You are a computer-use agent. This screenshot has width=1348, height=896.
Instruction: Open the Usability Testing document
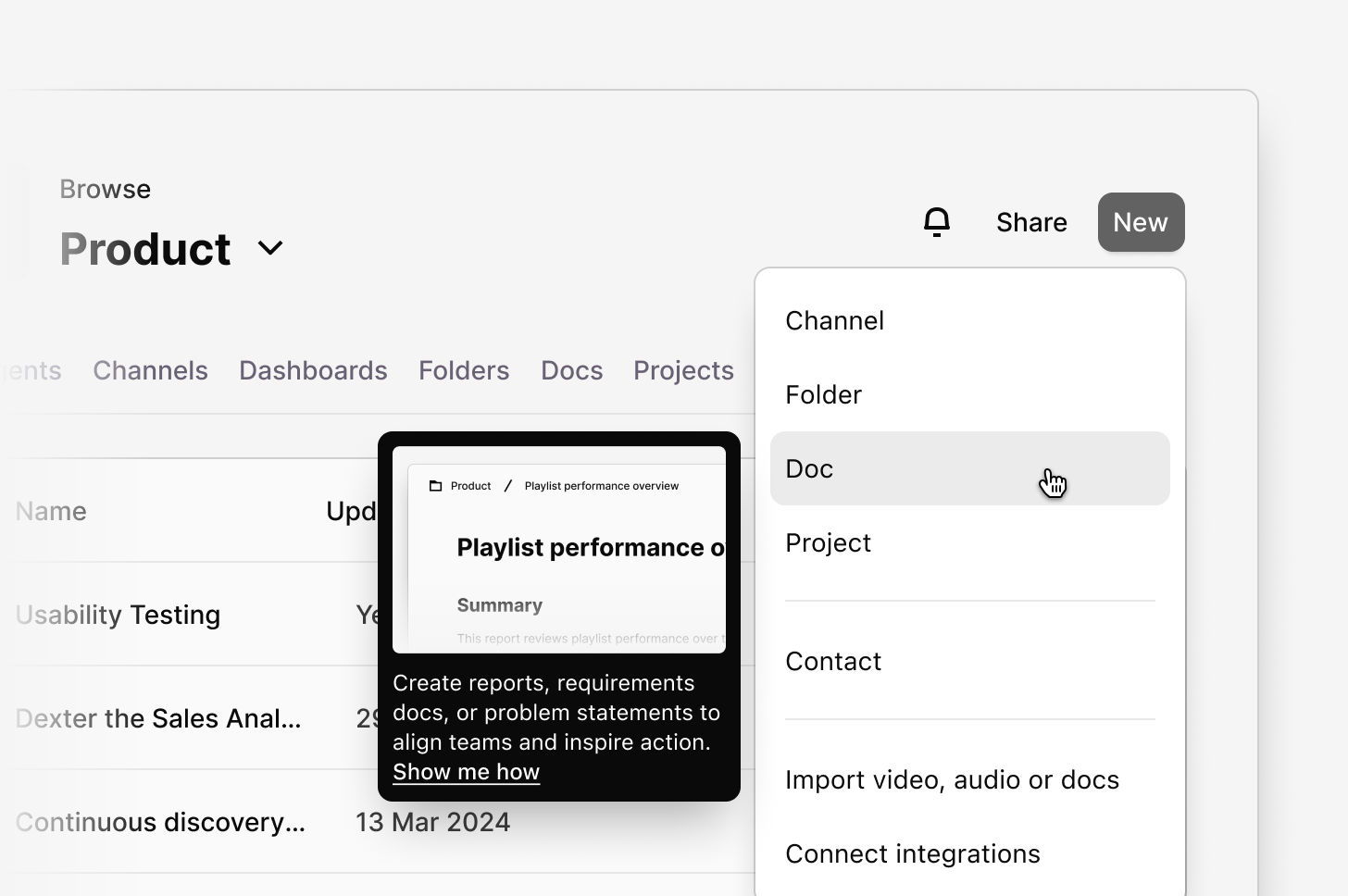118,615
